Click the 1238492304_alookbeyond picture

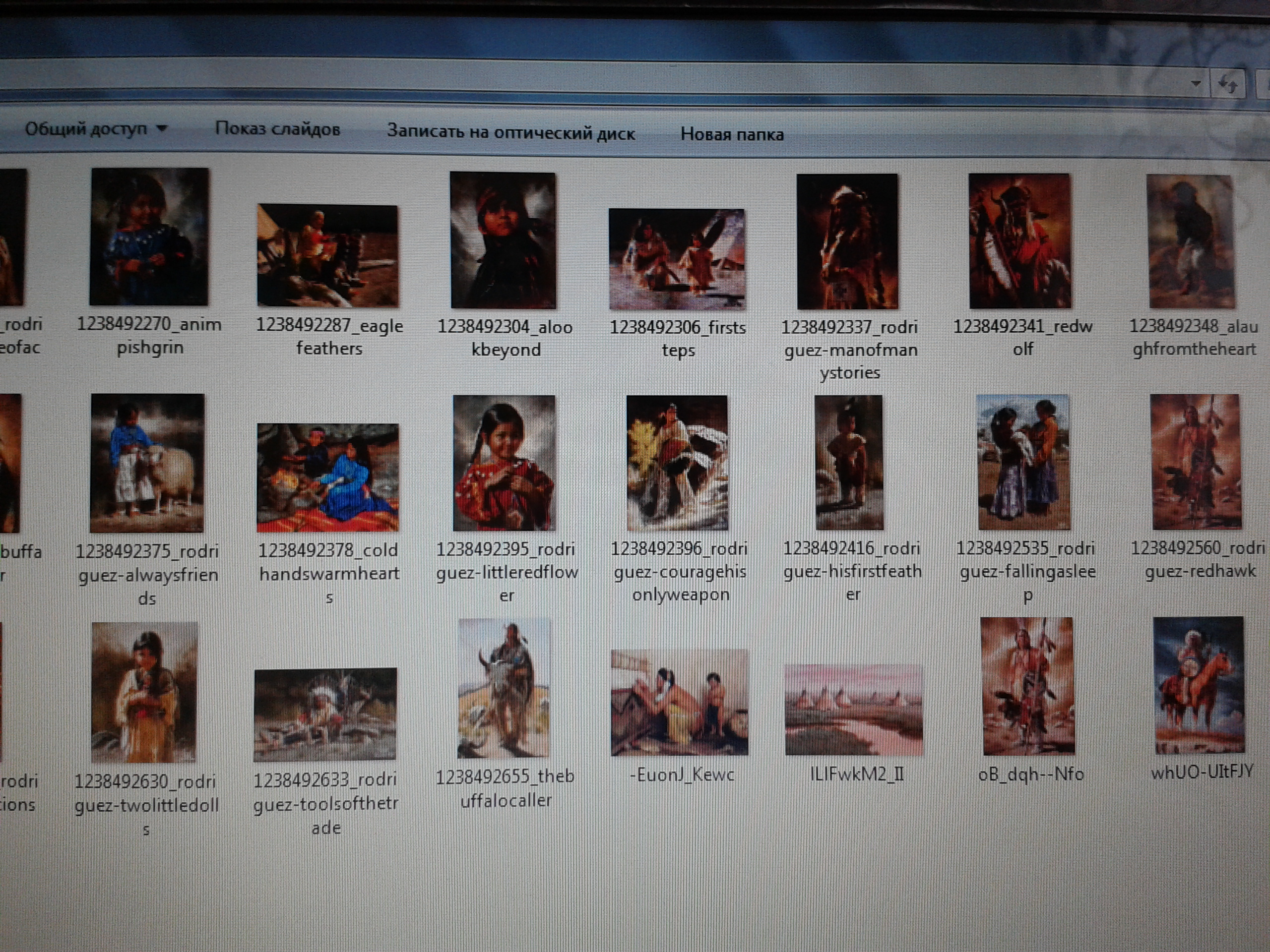[503, 240]
